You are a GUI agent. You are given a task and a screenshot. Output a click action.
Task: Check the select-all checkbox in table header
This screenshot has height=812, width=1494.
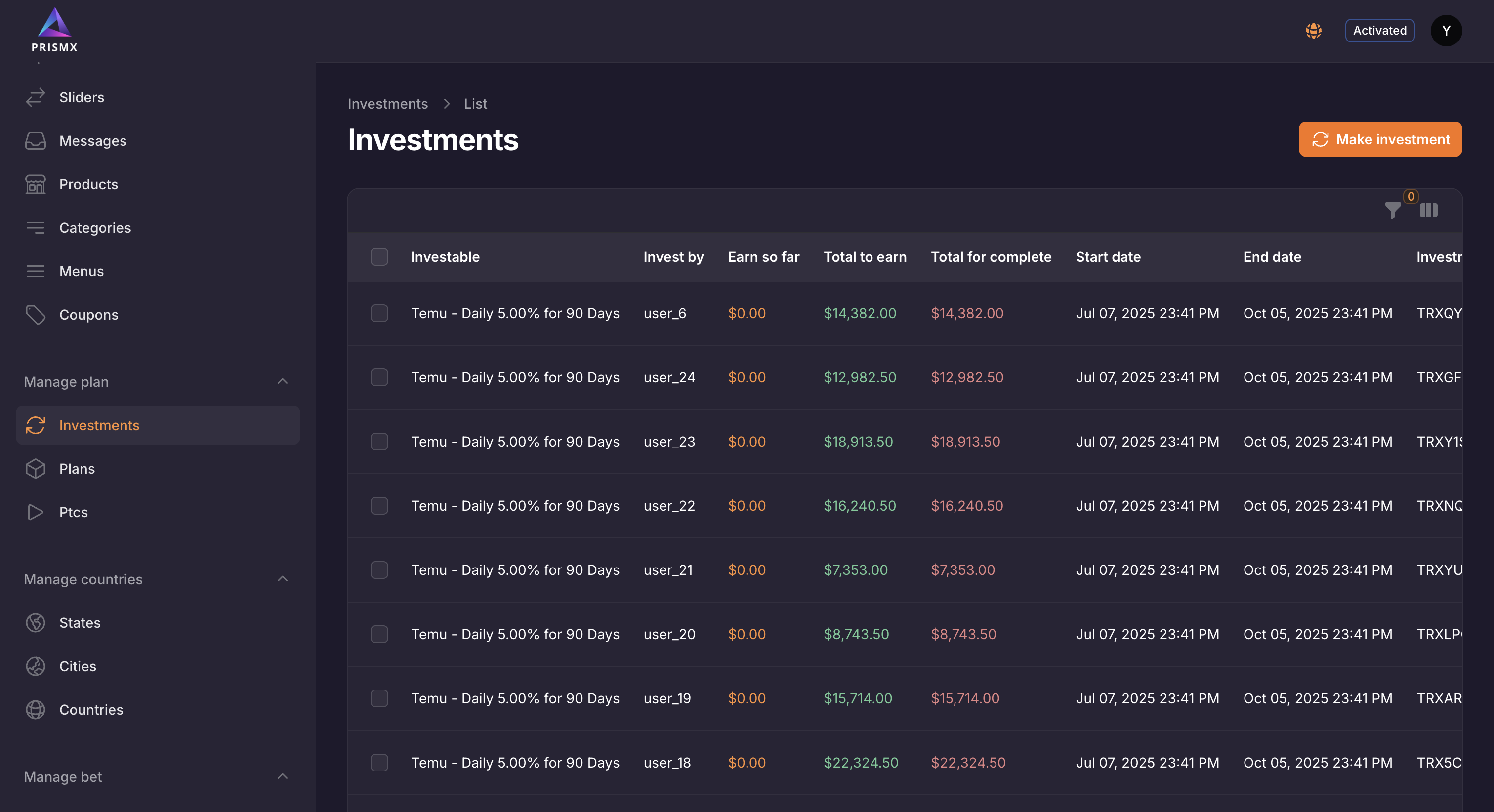(x=379, y=256)
